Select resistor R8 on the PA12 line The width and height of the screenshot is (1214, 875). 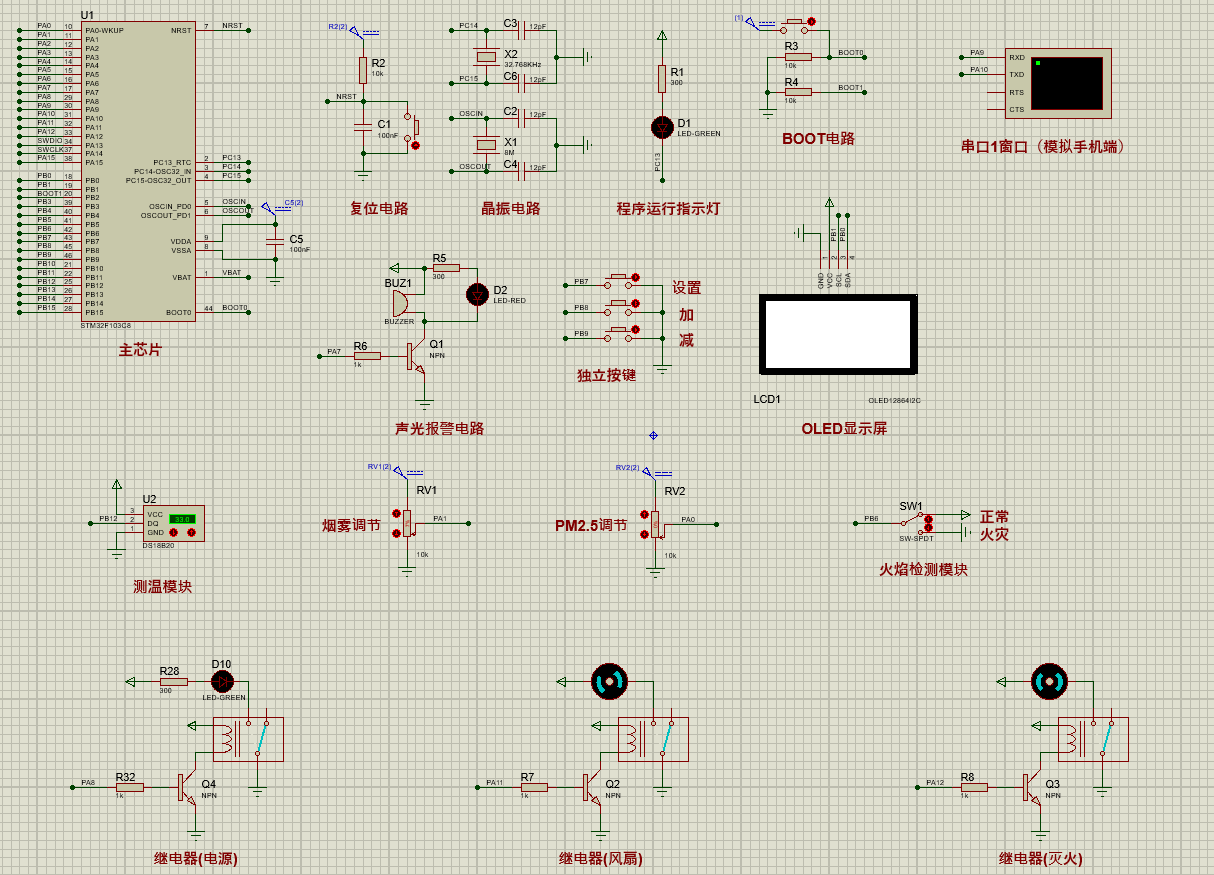pos(974,787)
